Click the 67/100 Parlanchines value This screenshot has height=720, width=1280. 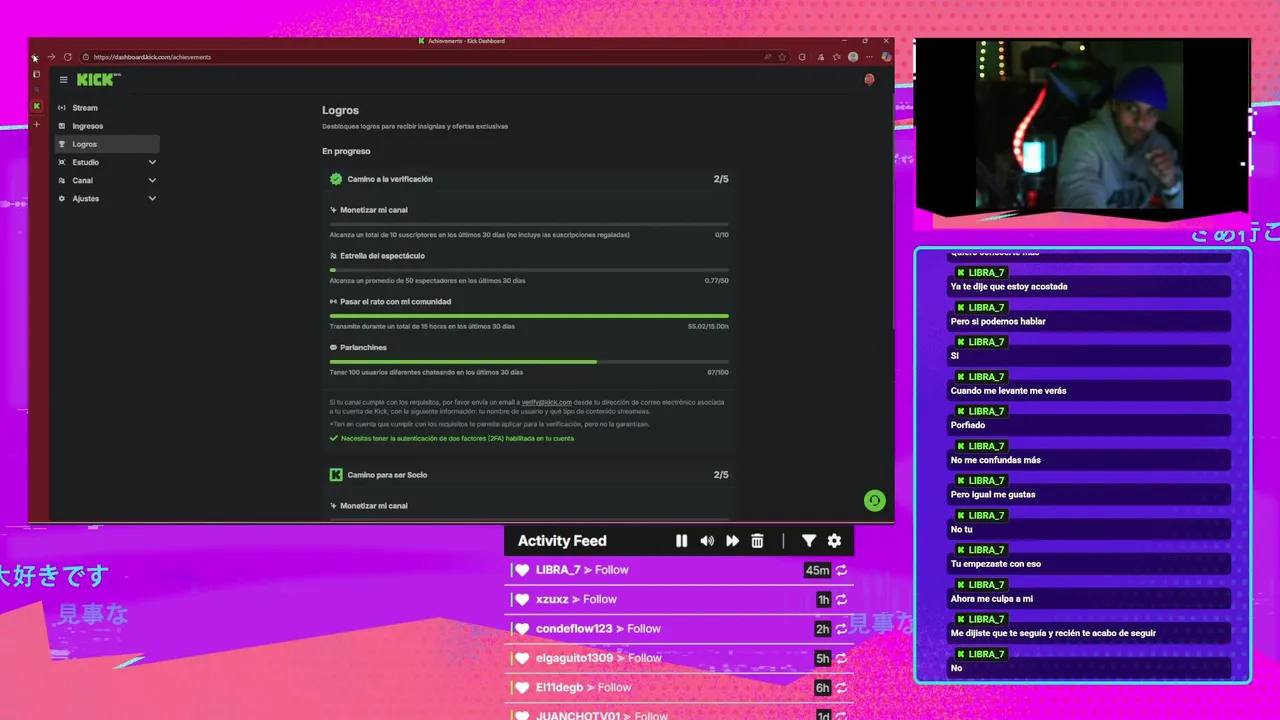coord(718,372)
